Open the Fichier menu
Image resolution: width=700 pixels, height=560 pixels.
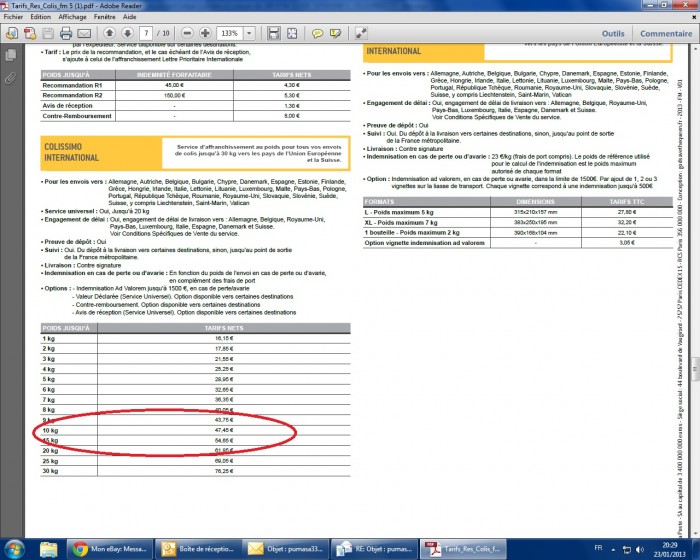tap(13, 17)
